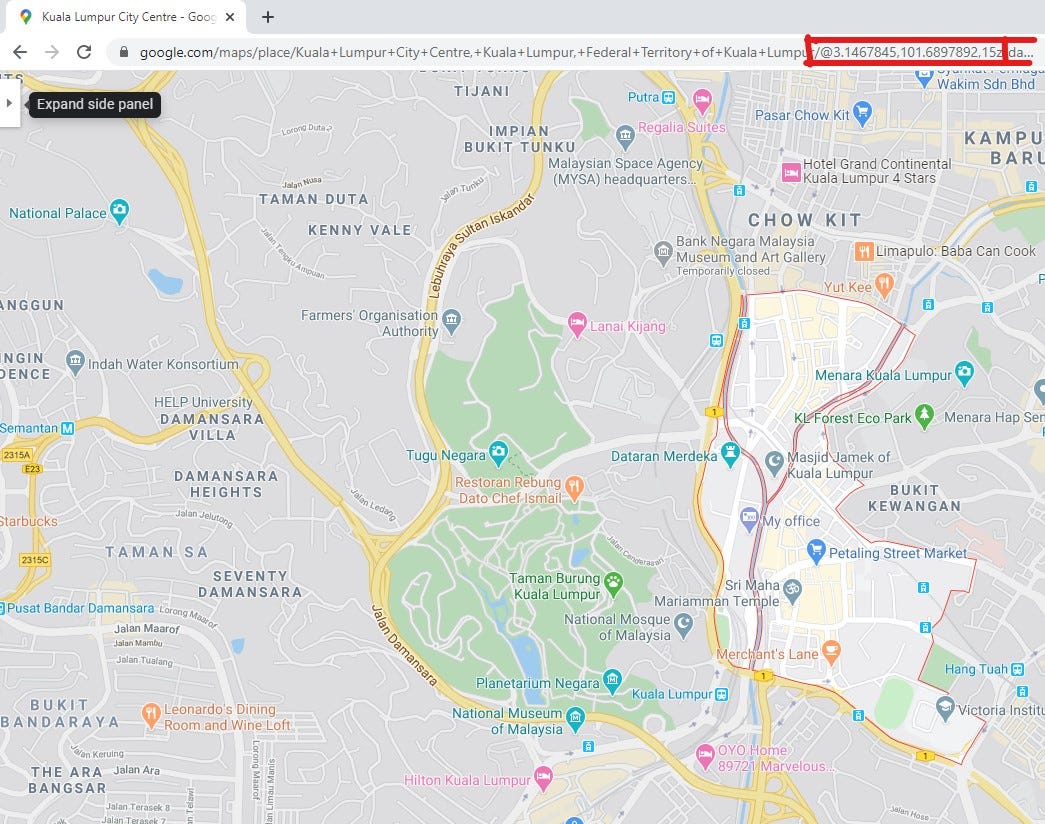Image resolution: width=1045 pixels, height=824 pixels.
Task: Select the Sri Maha Mariamman Temple marker
Action: tap(792, 590)
